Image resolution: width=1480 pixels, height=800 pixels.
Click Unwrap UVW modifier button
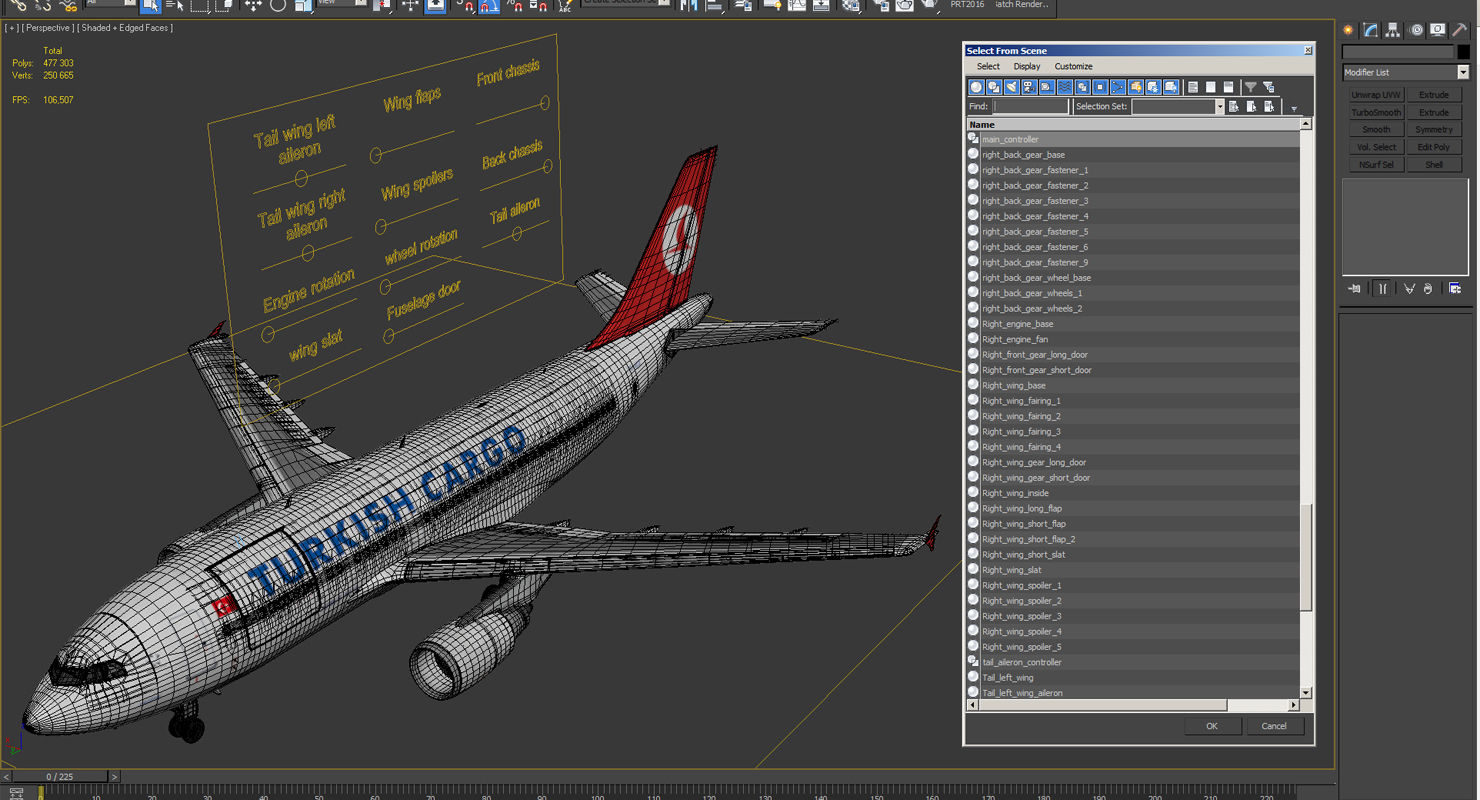(1376, 95)
